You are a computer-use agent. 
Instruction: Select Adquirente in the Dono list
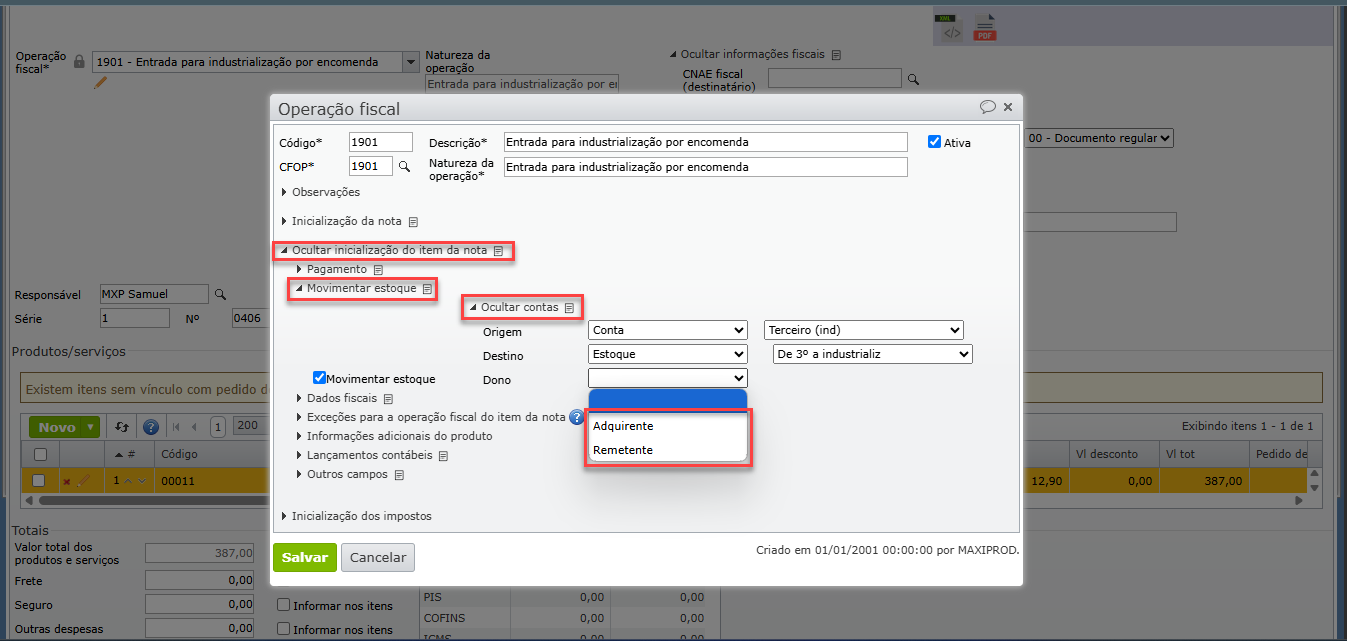[668, 426]
